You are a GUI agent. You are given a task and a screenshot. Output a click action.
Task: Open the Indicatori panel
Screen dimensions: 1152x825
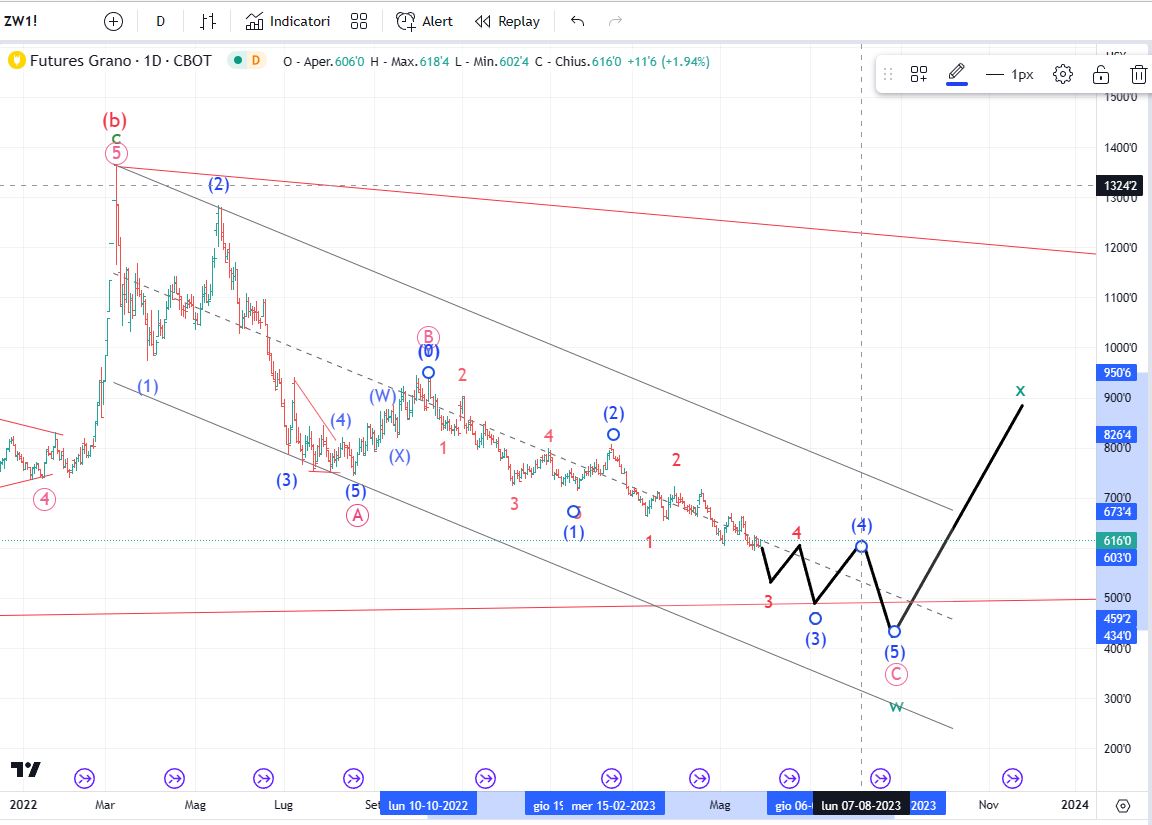click(x=287, y=21)
